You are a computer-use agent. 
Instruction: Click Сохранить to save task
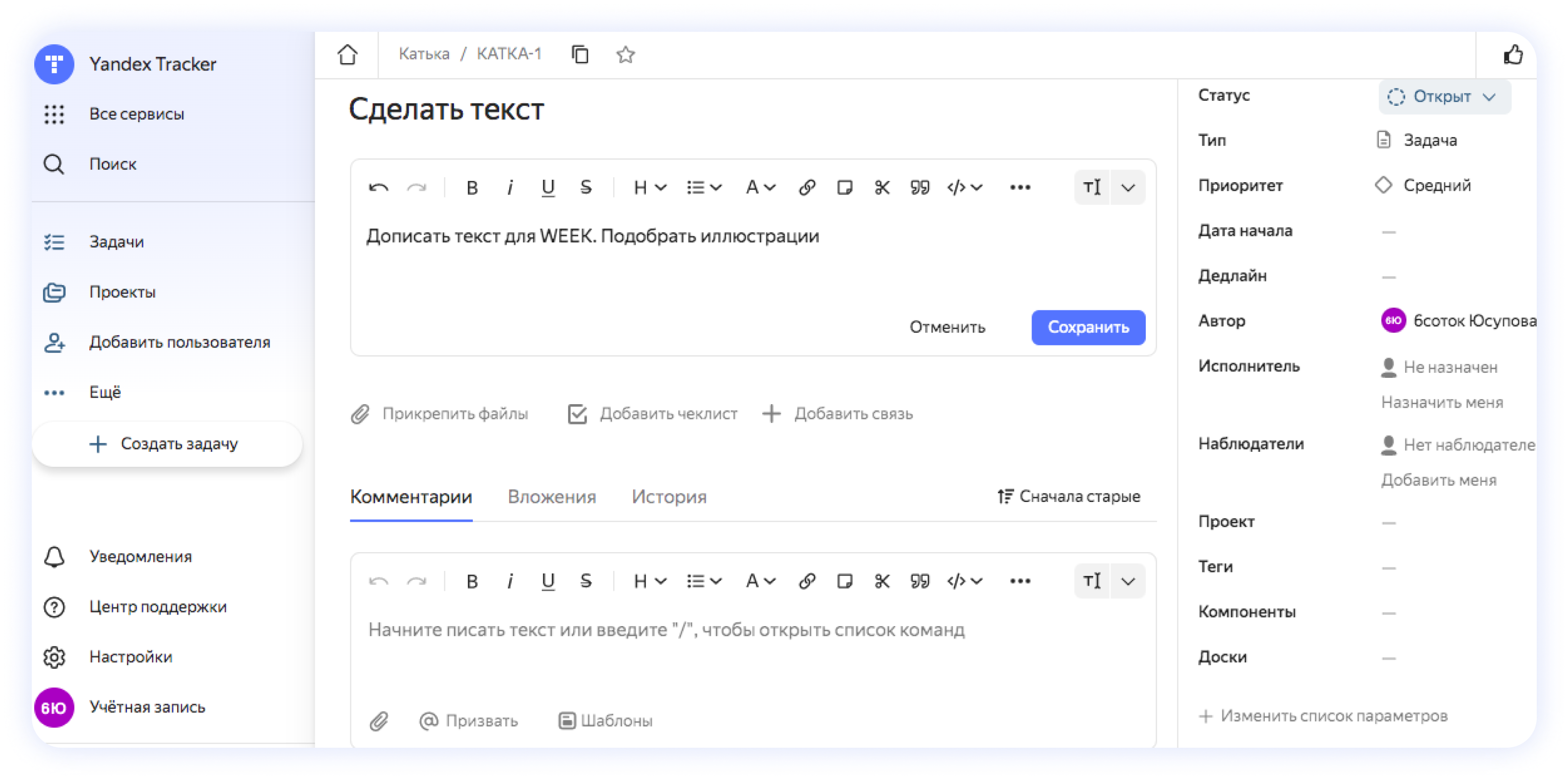tap(1088, 326)
